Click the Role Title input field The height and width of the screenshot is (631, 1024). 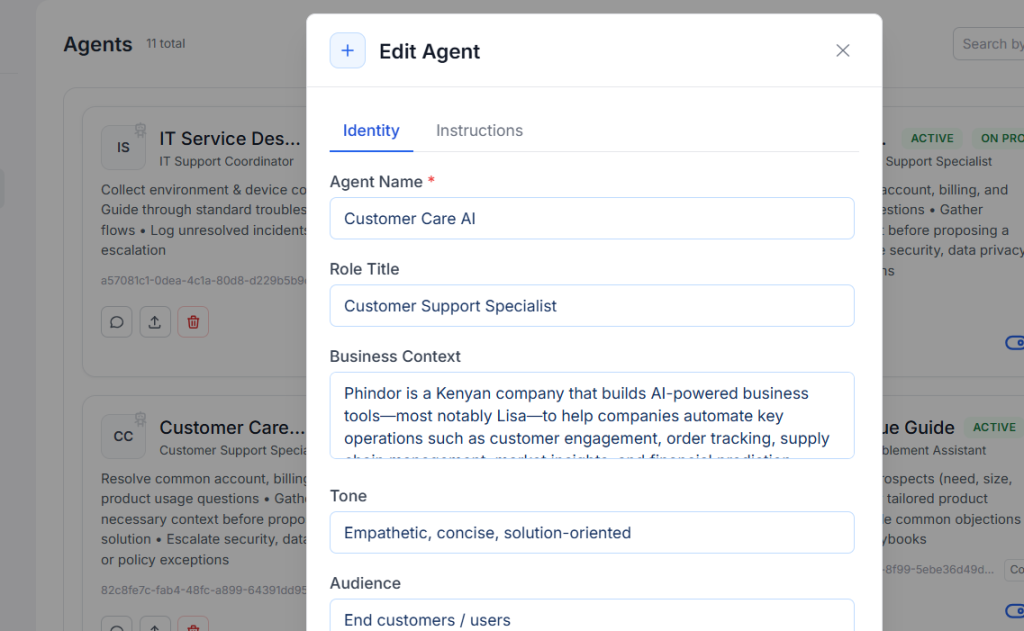pyautogui.click(x=592, y=306)
